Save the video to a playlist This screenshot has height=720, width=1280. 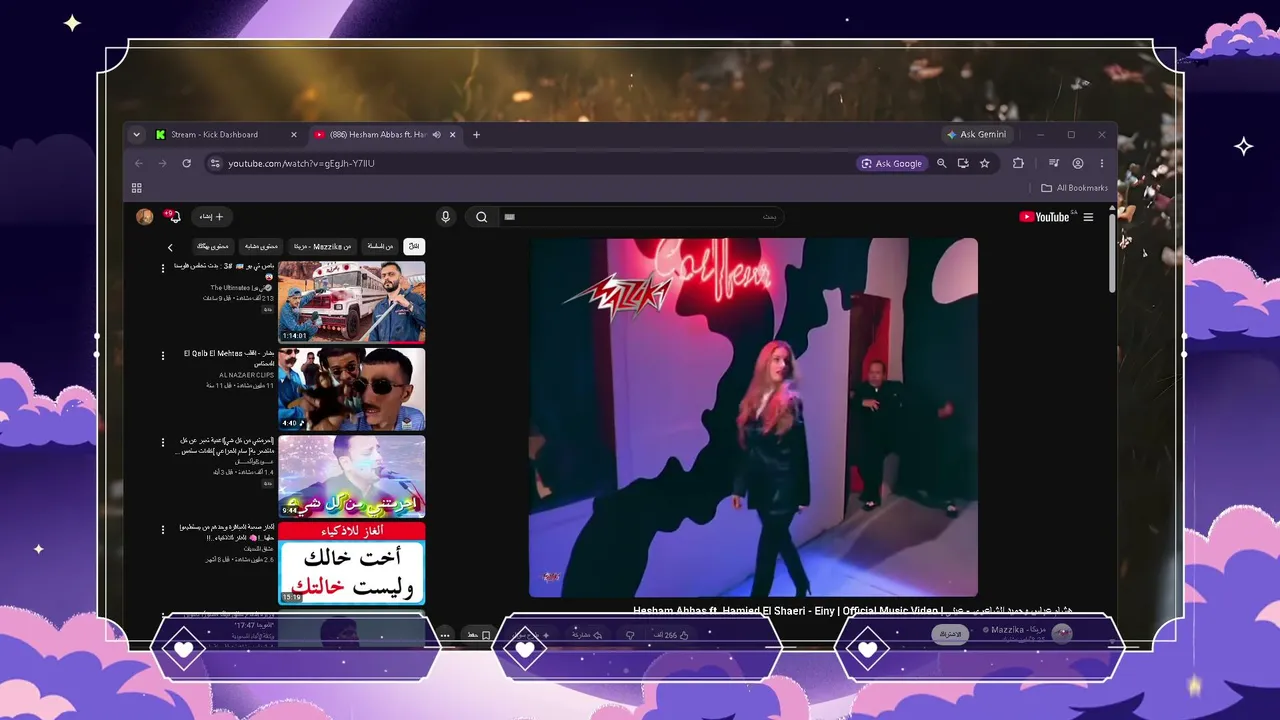479,635
